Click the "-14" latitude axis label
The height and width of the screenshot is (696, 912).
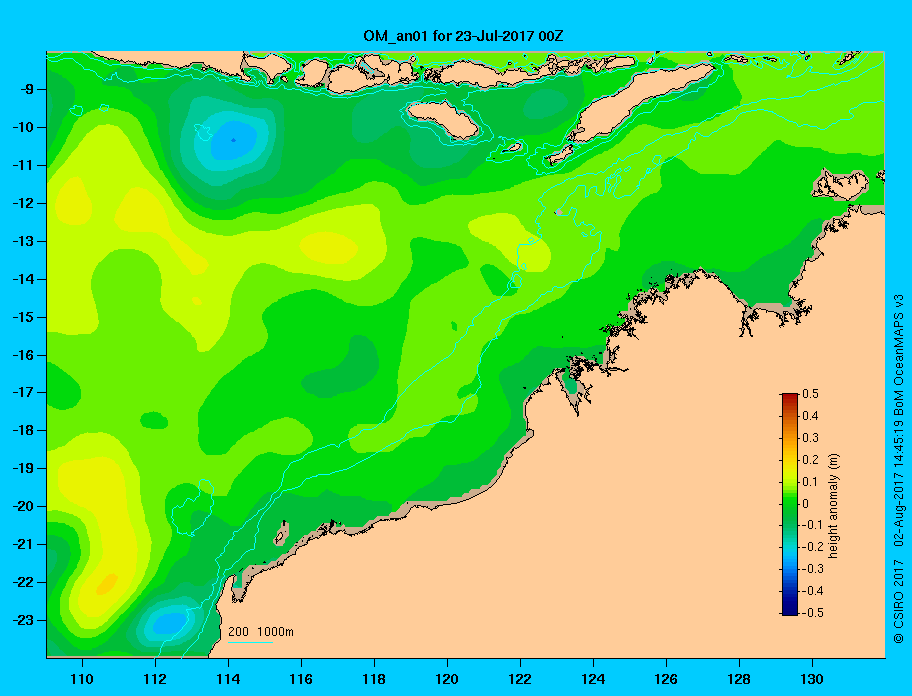pyautogui.click(x=24, y=280)
